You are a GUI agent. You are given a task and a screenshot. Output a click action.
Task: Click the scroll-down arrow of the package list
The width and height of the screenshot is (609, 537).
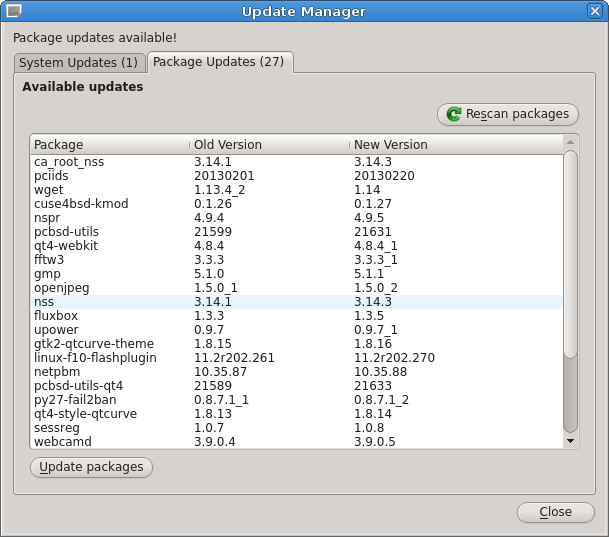[x=570, y=441]
